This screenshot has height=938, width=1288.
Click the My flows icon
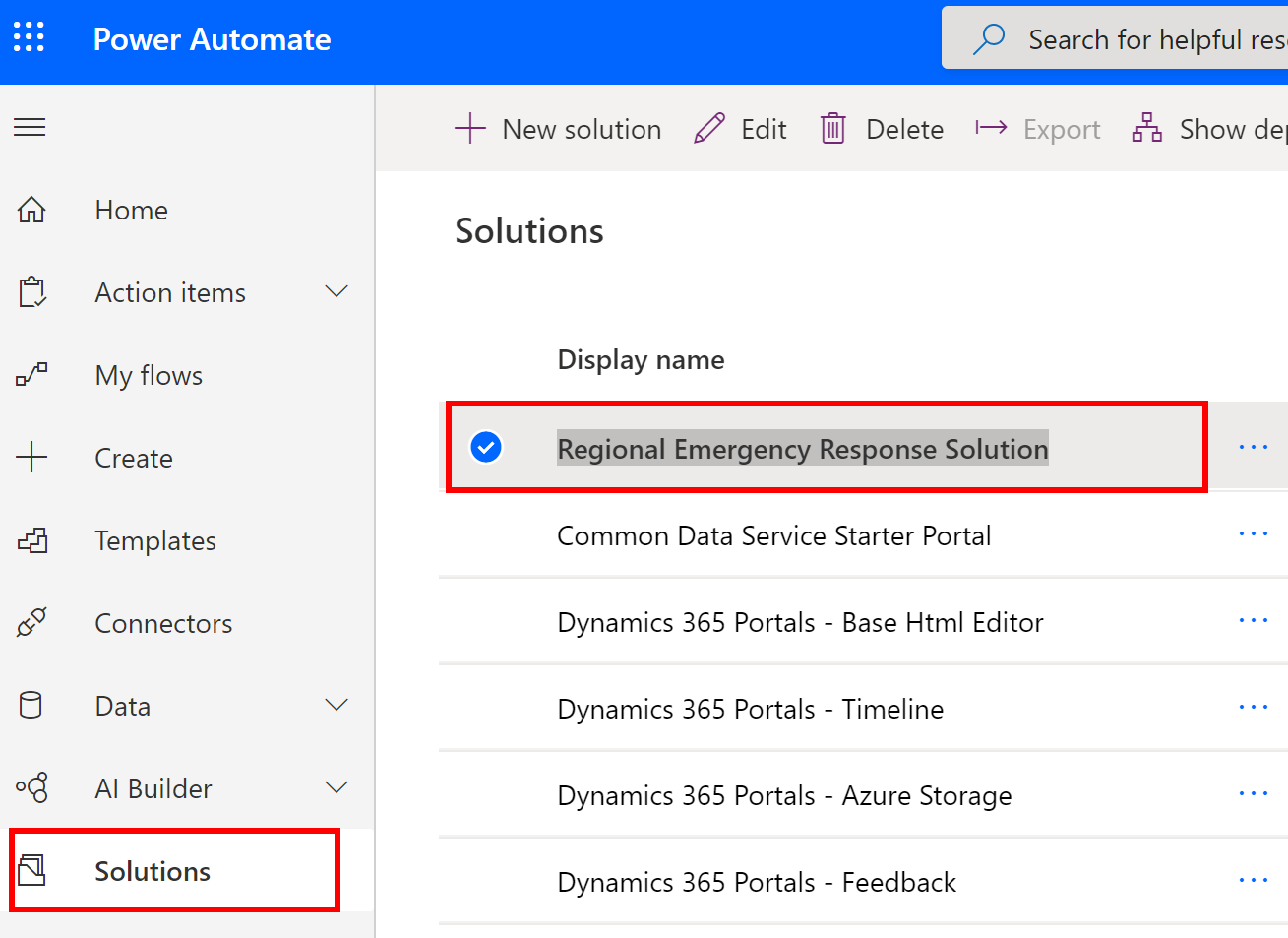[x=31, y=375]
